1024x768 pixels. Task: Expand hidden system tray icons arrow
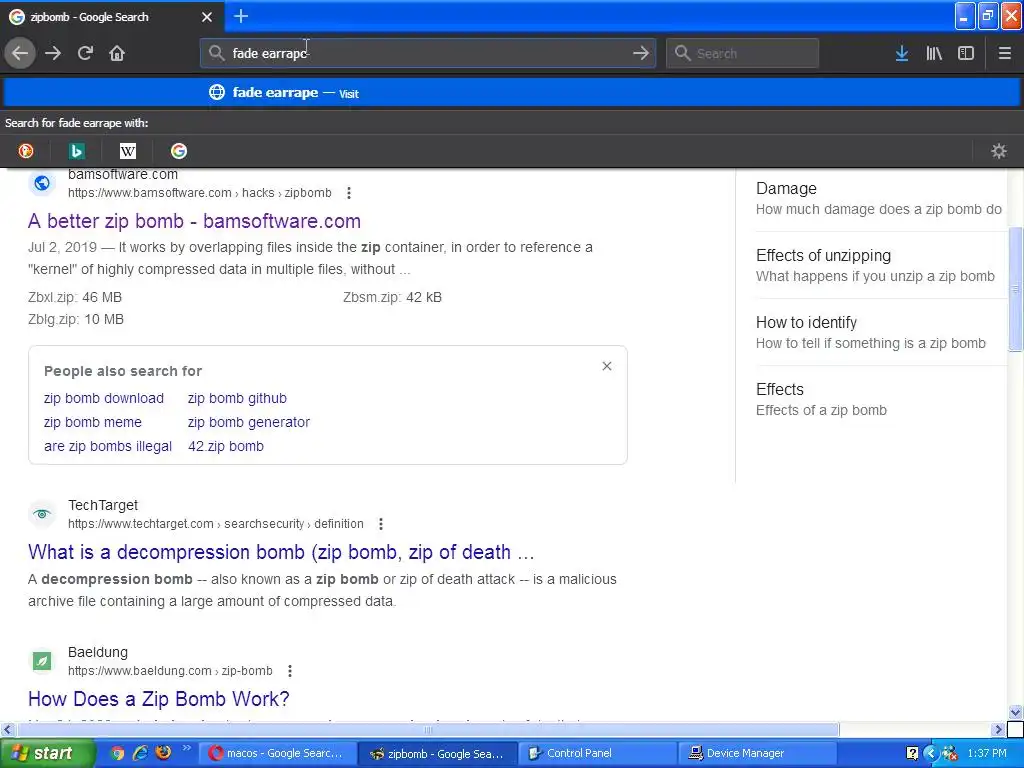931,754
